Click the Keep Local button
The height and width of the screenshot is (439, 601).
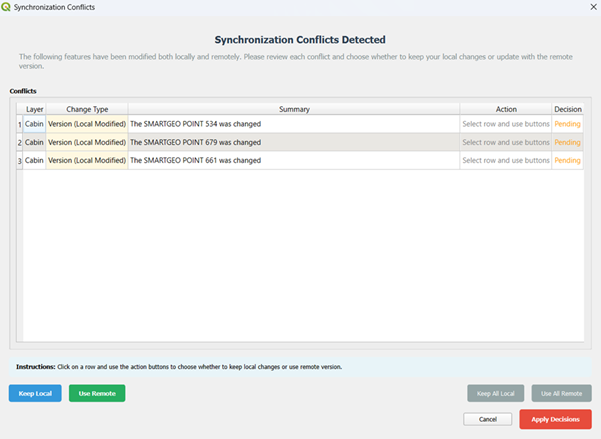pyautogui.click(x=35, y=394)
